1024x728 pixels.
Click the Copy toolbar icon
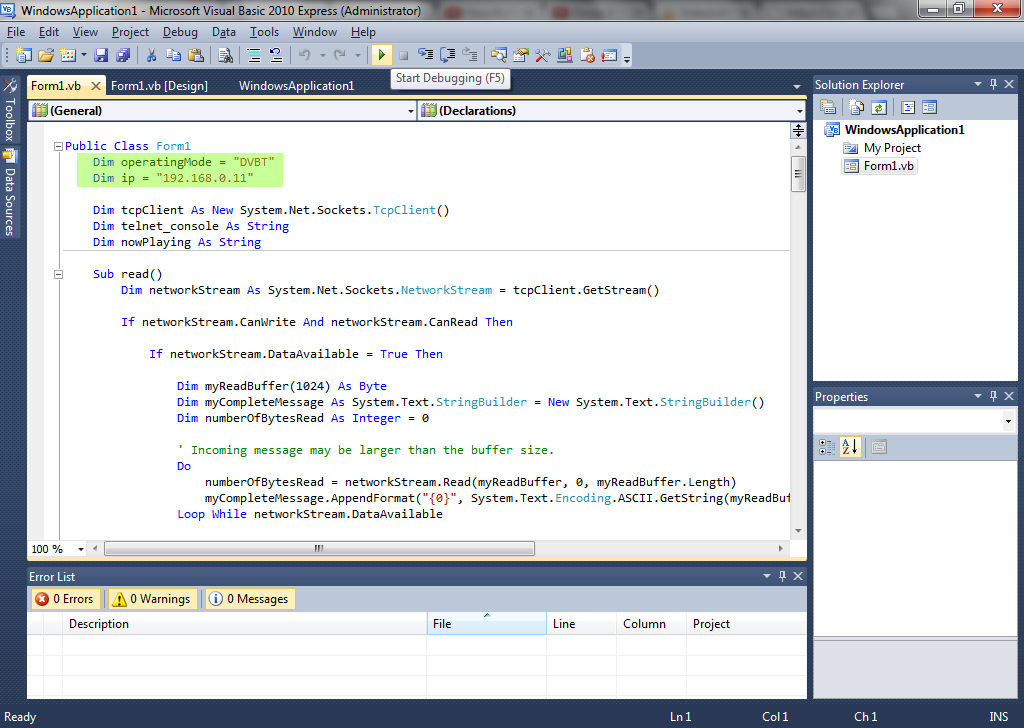click(174, 55)
